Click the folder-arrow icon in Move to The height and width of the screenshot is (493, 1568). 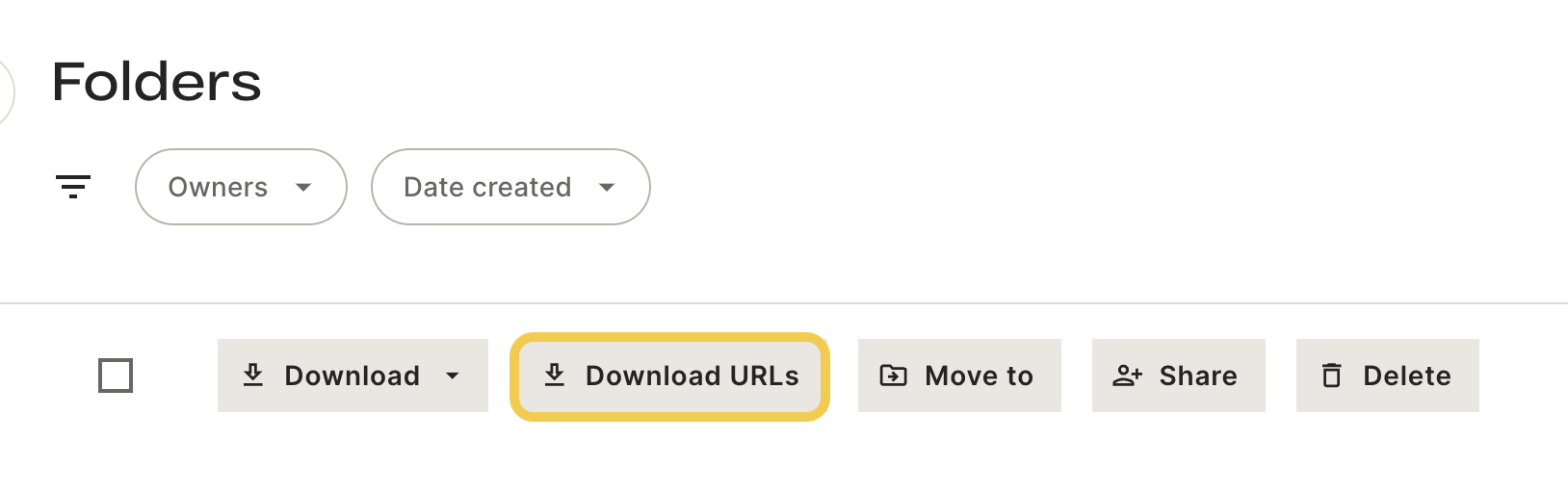pyautogui.click(x=894, y=376)
